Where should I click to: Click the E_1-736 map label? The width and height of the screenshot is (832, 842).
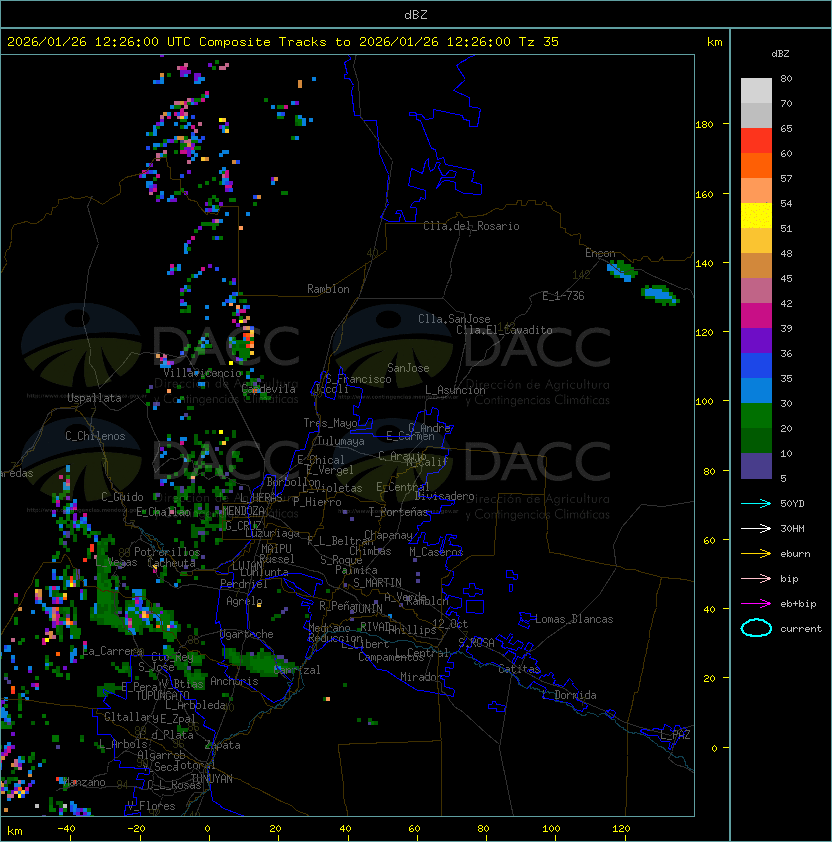click(x=563, y=296)
